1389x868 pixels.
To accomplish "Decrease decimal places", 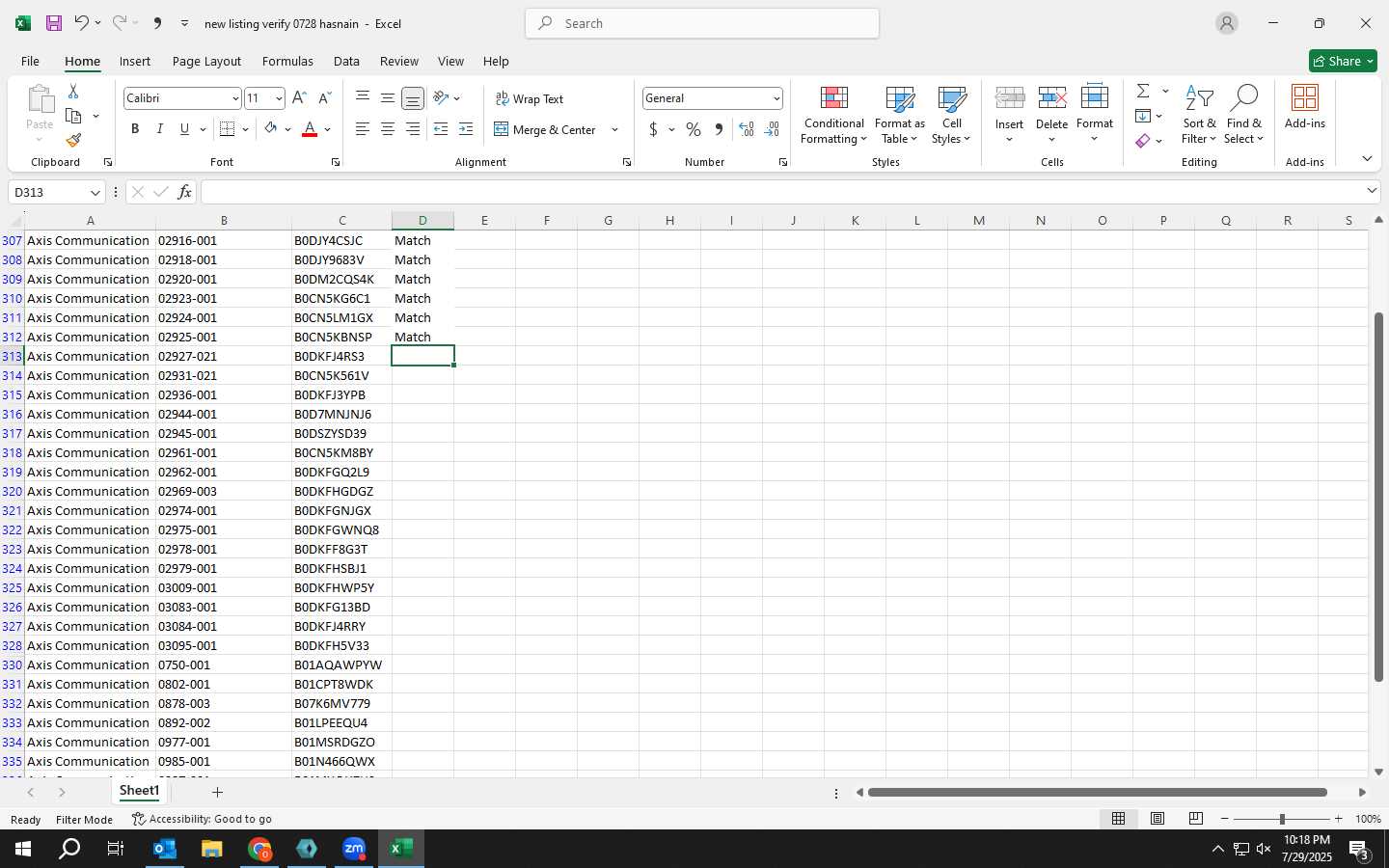I will [772, 129].
